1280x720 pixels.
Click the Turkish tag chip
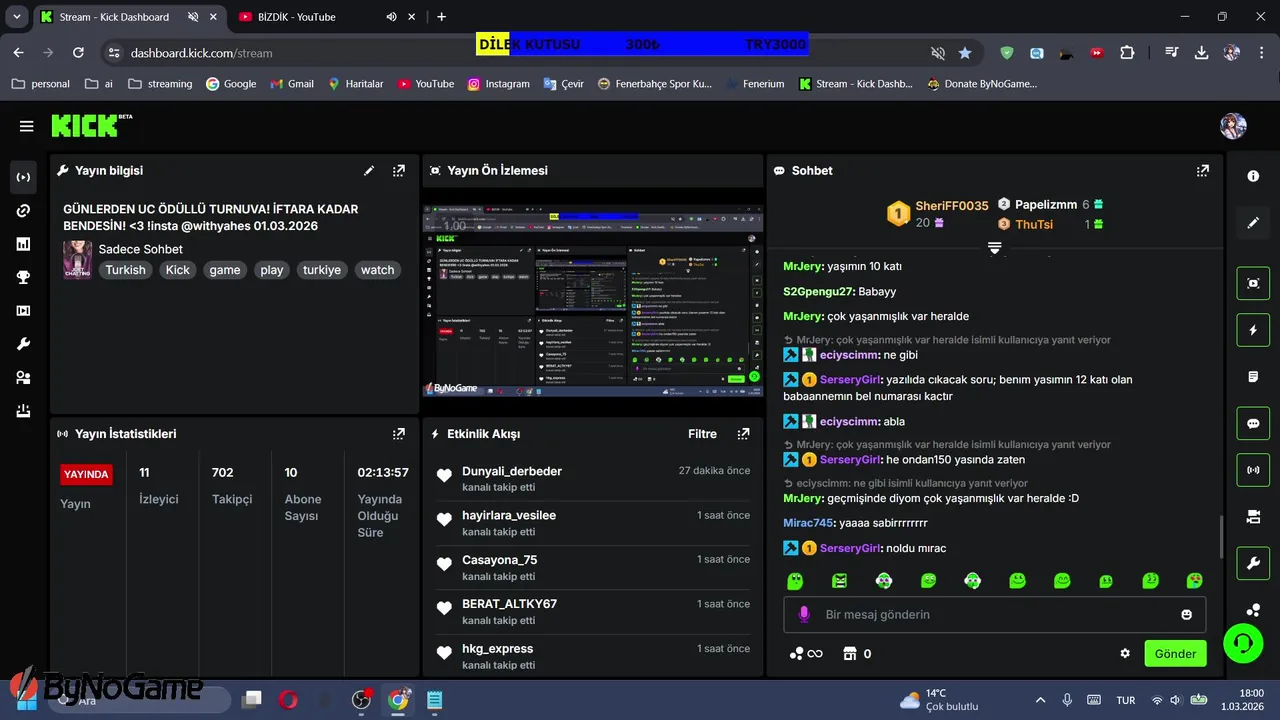tap(126, 270)
